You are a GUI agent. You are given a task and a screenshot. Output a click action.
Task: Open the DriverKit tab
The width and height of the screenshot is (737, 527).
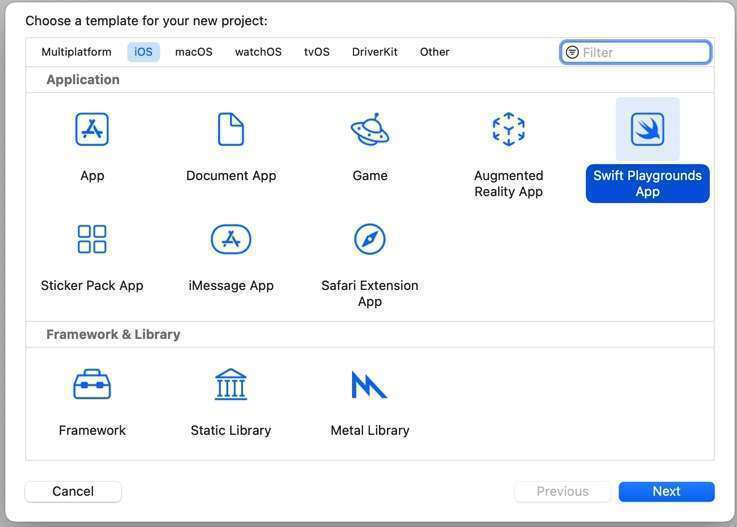click(x=374, y=52)
